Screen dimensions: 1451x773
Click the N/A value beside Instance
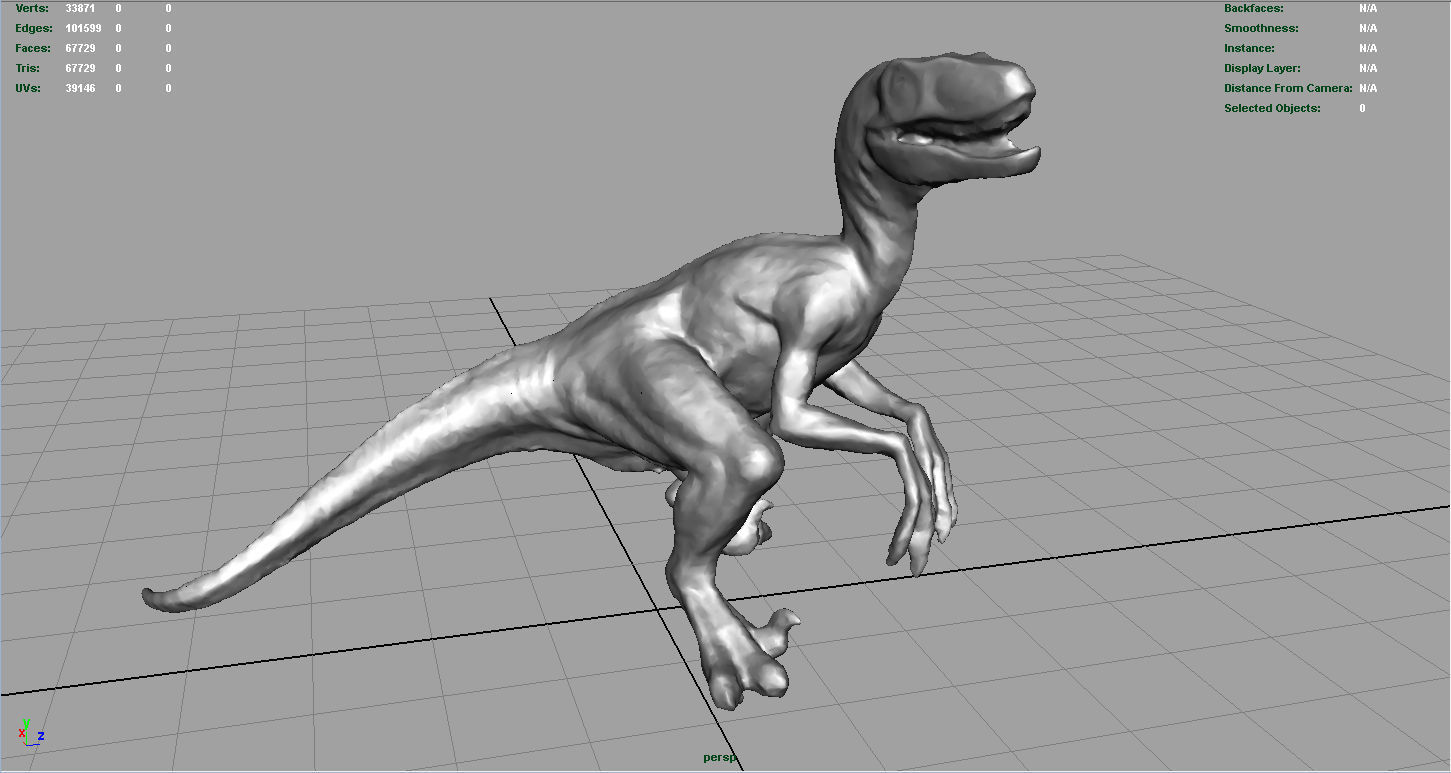coord(1368,48)
